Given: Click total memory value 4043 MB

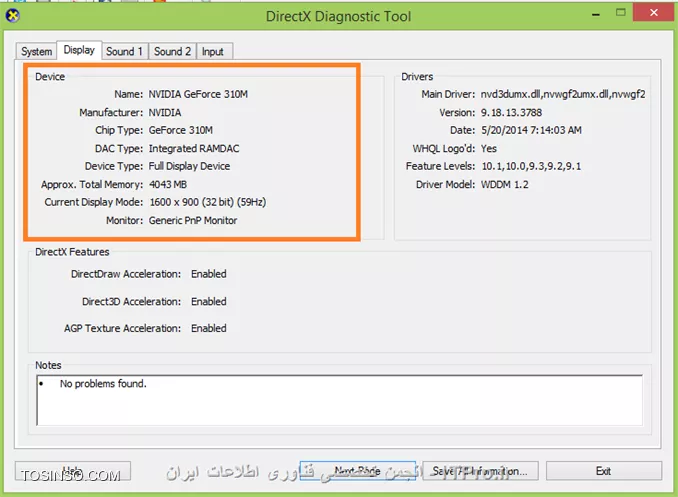Looking at the screenshot, I should (x=168, y=184).
